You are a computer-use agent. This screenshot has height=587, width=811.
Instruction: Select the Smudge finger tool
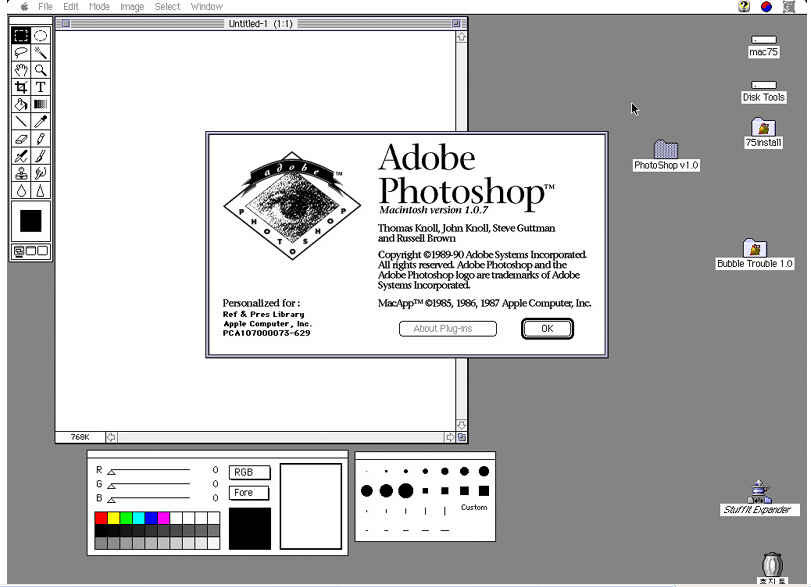click(x=40, y=173)
